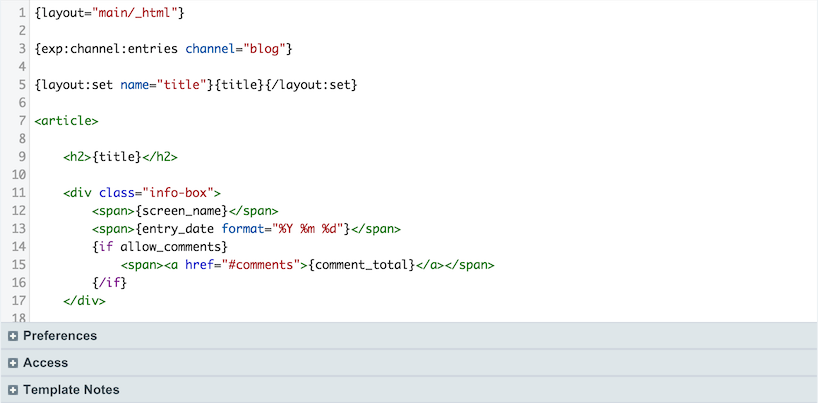Click line number 11 in the gutter

pos(18,193)
